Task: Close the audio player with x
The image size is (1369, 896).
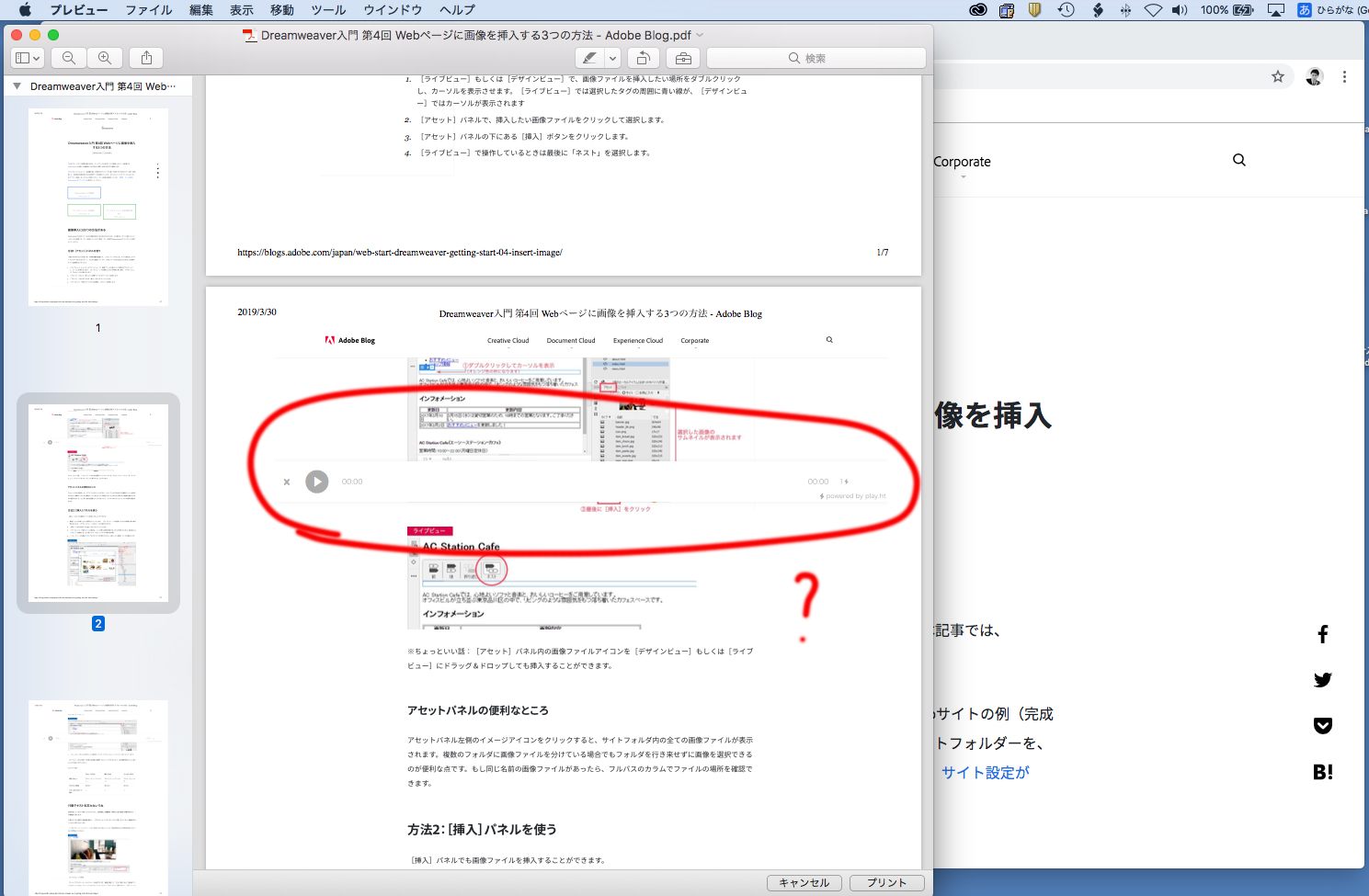Action: click(x=287, y=482)
